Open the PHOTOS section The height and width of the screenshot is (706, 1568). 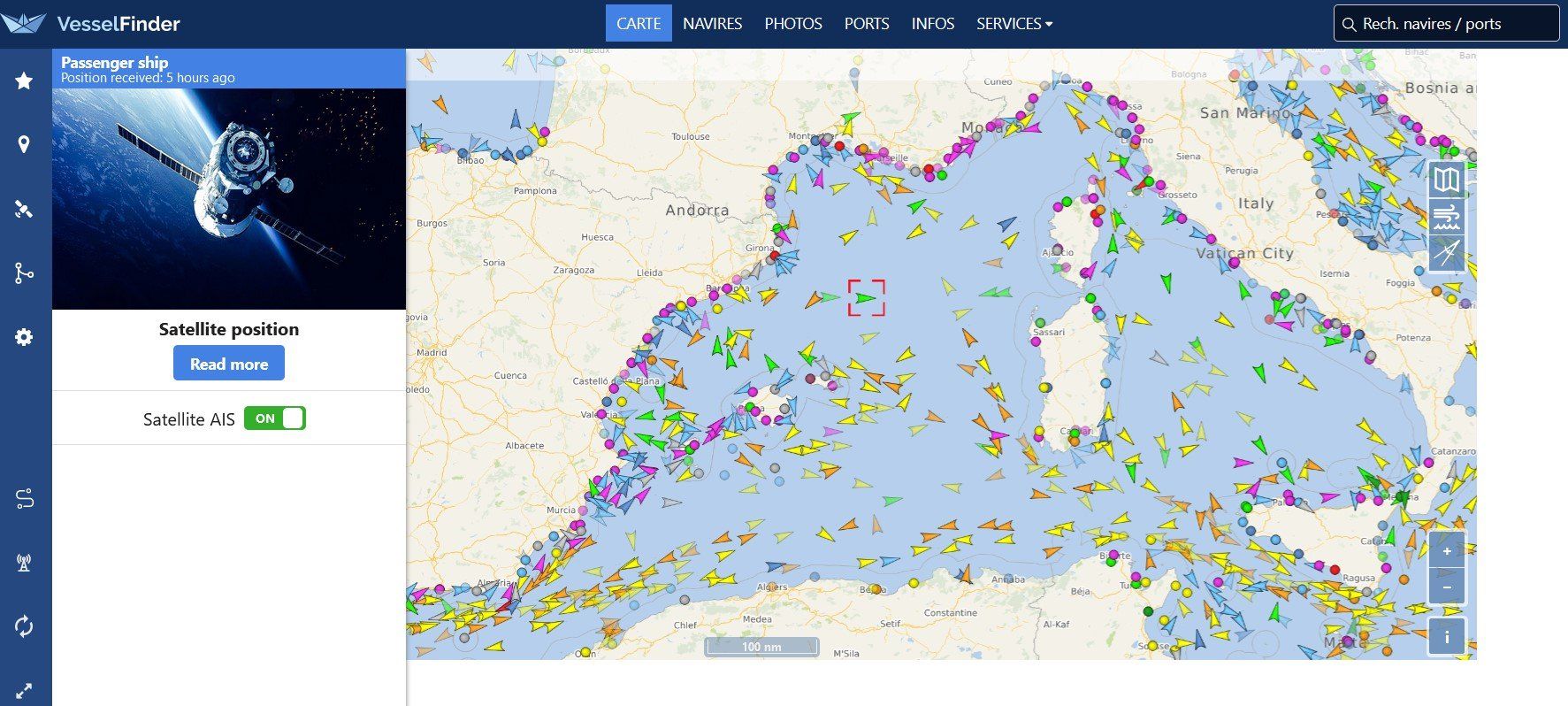793,24
